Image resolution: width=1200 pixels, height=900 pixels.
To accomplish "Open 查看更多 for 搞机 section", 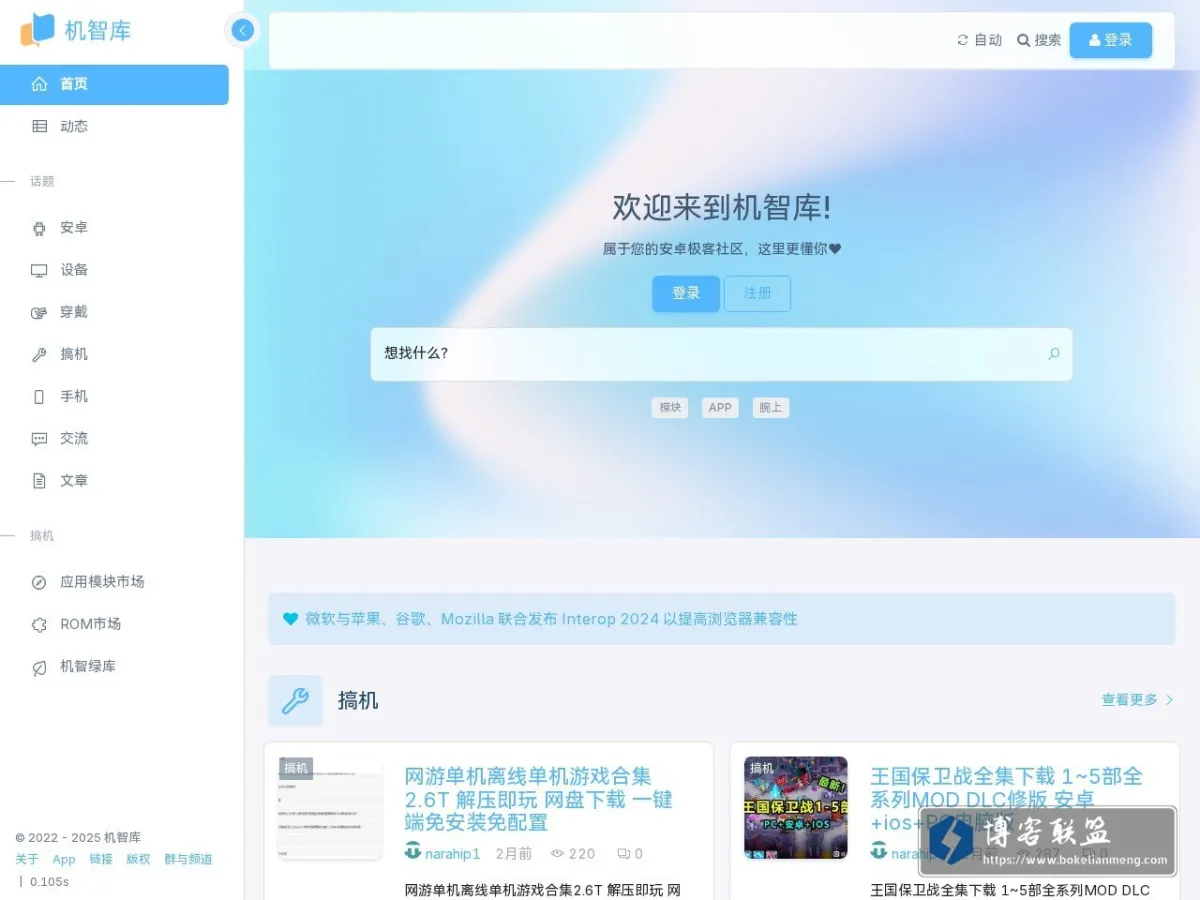I will pyautogui.click(x=1138, y=700).
